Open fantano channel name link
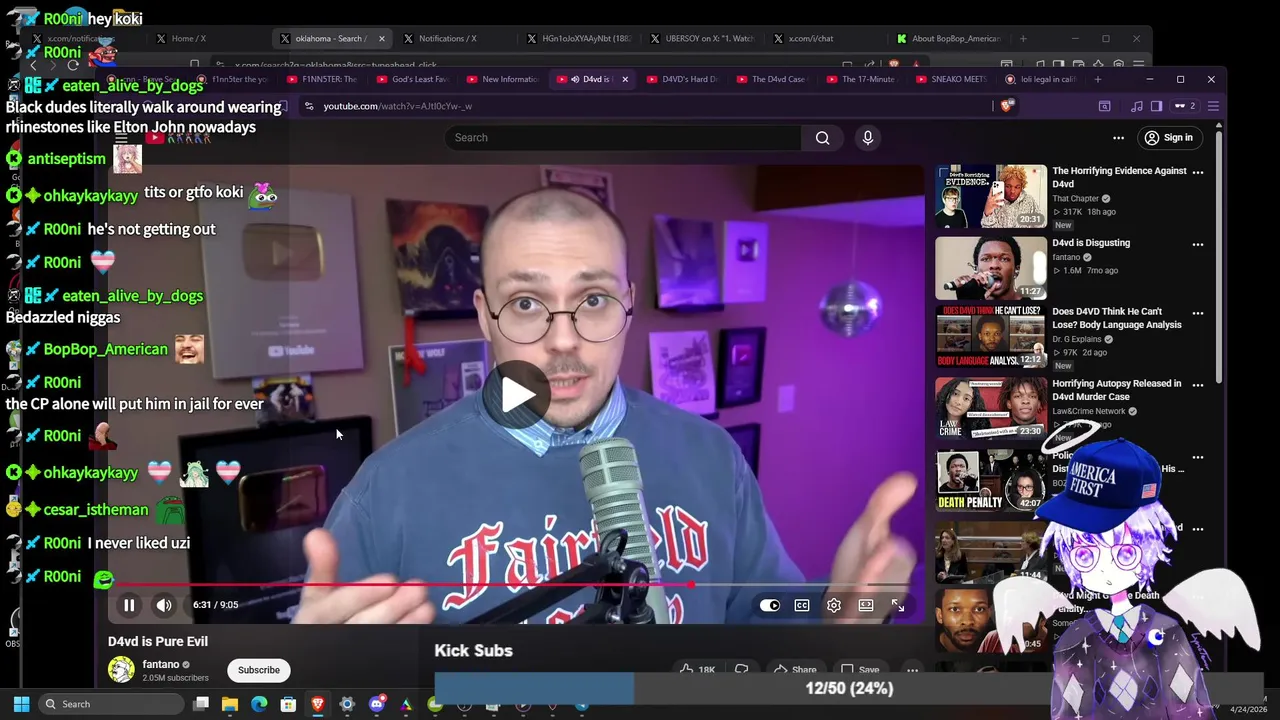This screenshot has width=1280, height=720. [x=161, y=664]
